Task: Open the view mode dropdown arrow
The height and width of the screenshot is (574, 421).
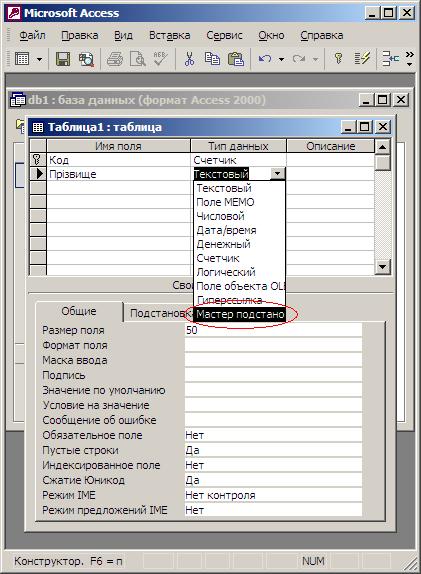Action: 39,59
